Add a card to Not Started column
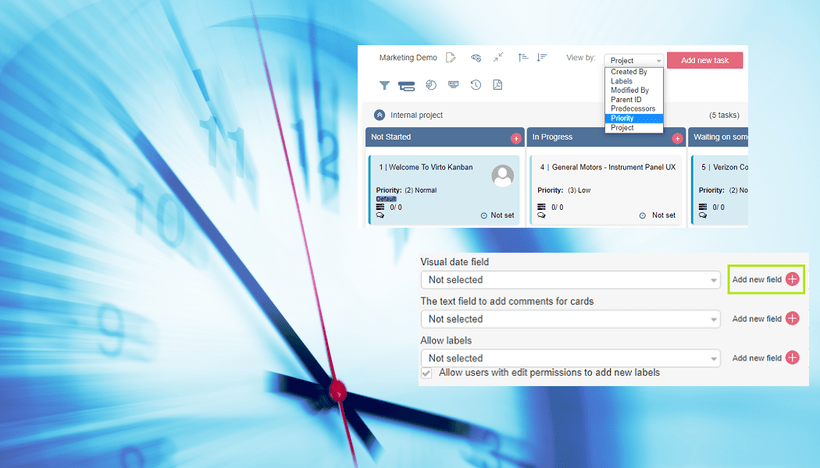This screenshot has width=820, height=468. coord(516,138)
